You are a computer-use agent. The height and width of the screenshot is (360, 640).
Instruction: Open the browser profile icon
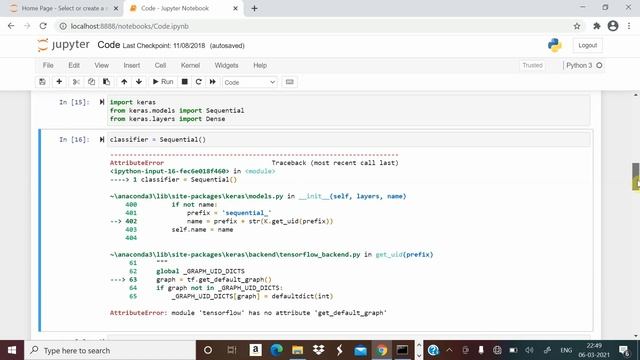point(613,26)
